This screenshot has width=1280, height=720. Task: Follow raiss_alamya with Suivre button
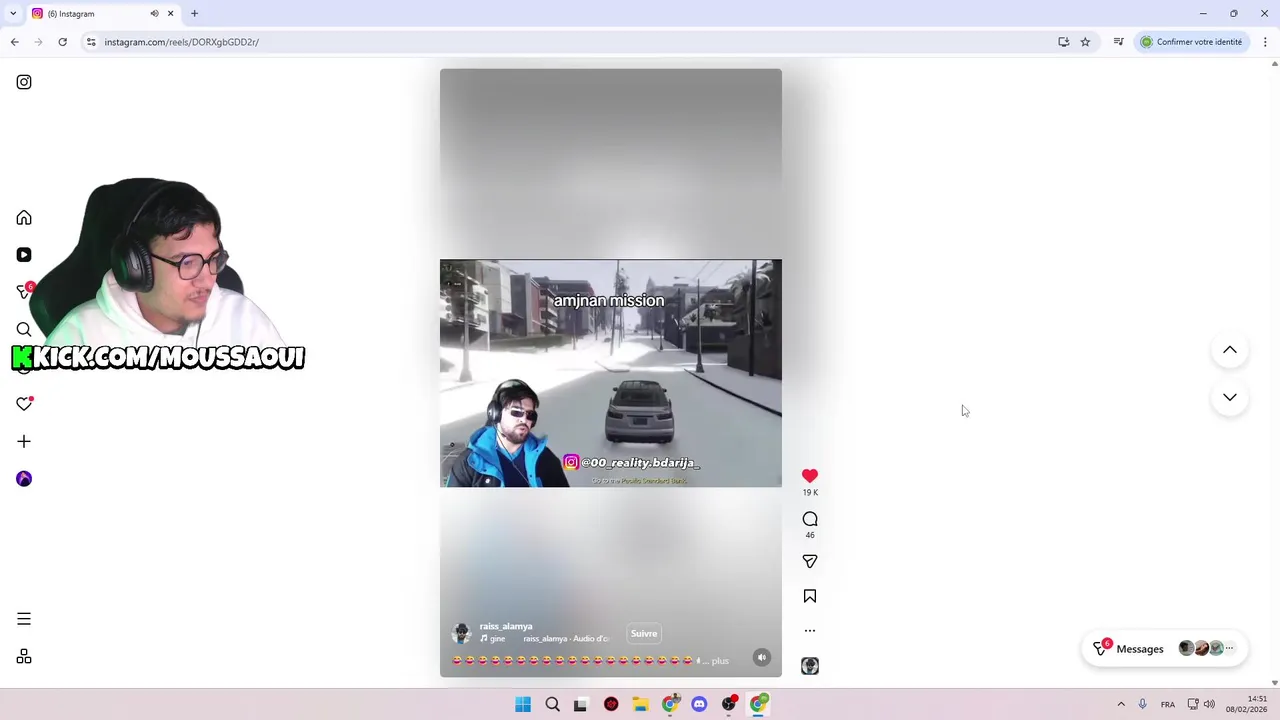point(644,633)
